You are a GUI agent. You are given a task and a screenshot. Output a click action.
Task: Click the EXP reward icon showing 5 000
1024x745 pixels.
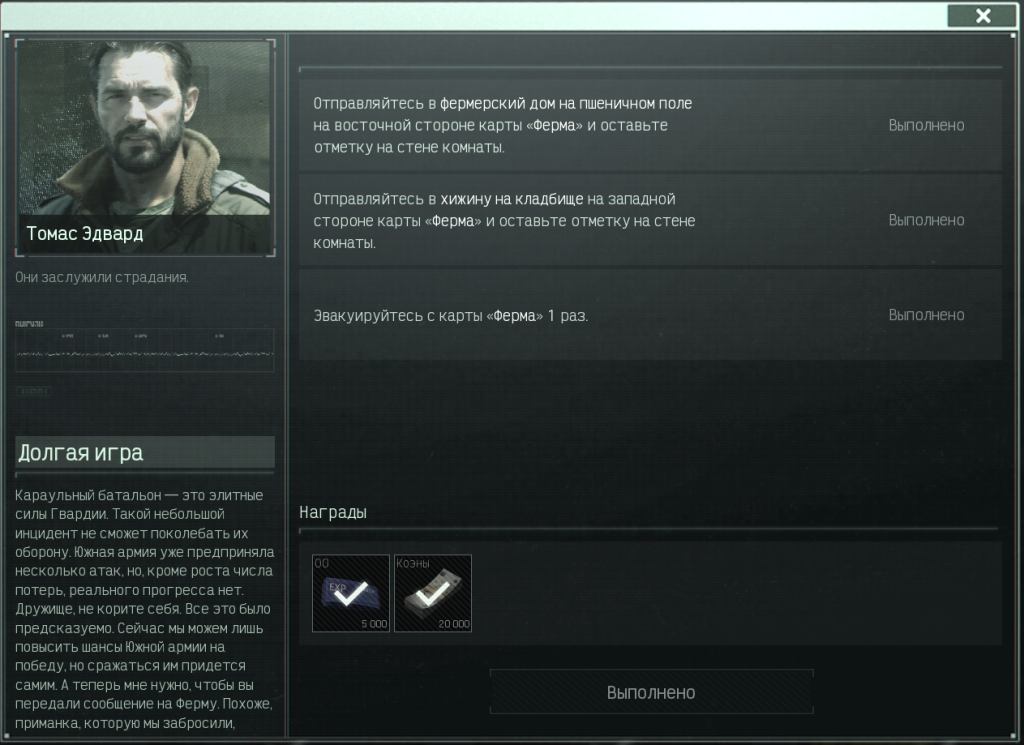click(351, 593)
